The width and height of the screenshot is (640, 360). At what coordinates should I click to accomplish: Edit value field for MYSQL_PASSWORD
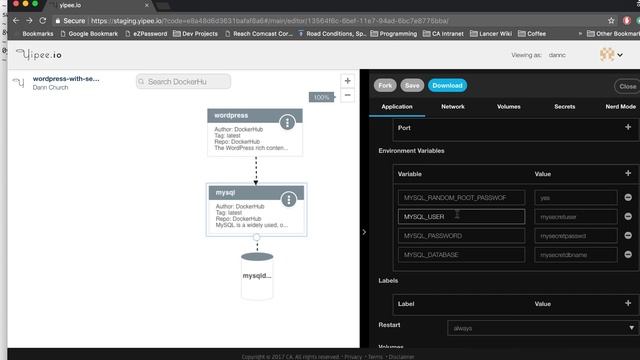[x=576, y=236]
